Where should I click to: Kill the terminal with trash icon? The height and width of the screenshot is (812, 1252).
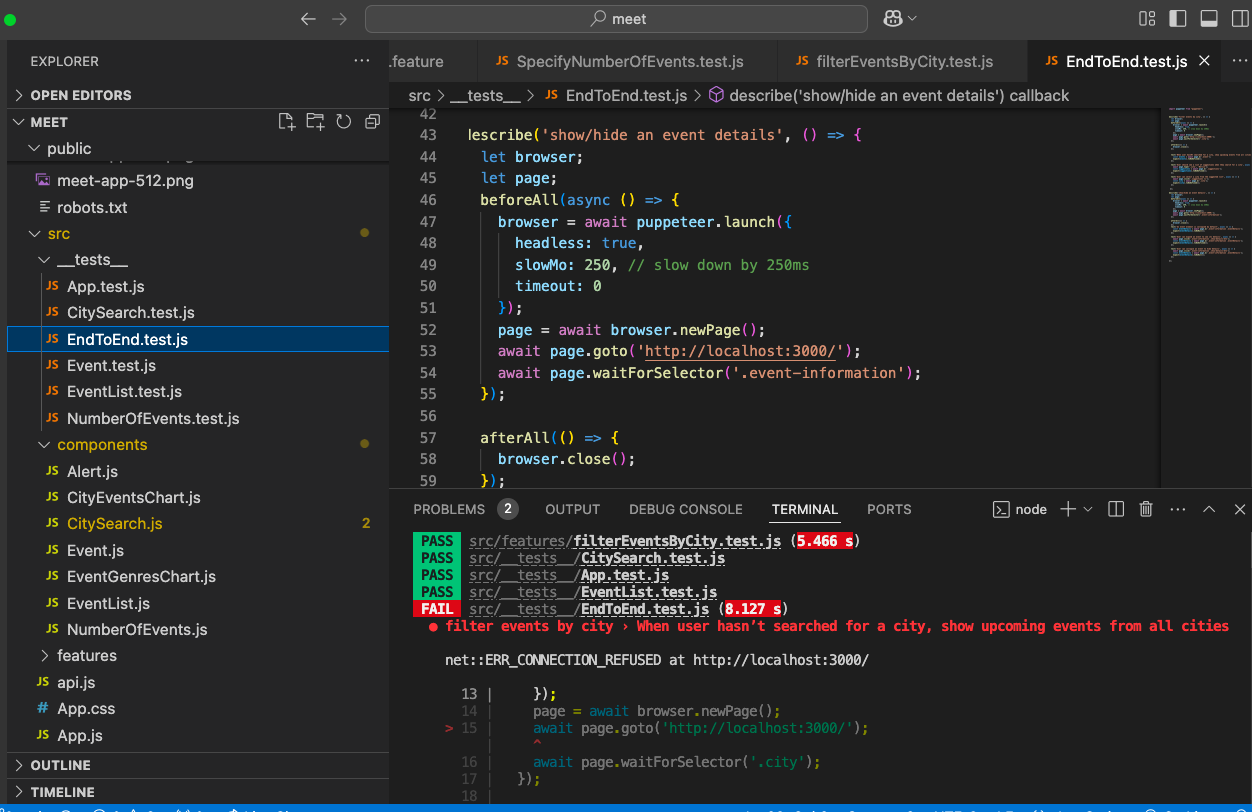1147,509
